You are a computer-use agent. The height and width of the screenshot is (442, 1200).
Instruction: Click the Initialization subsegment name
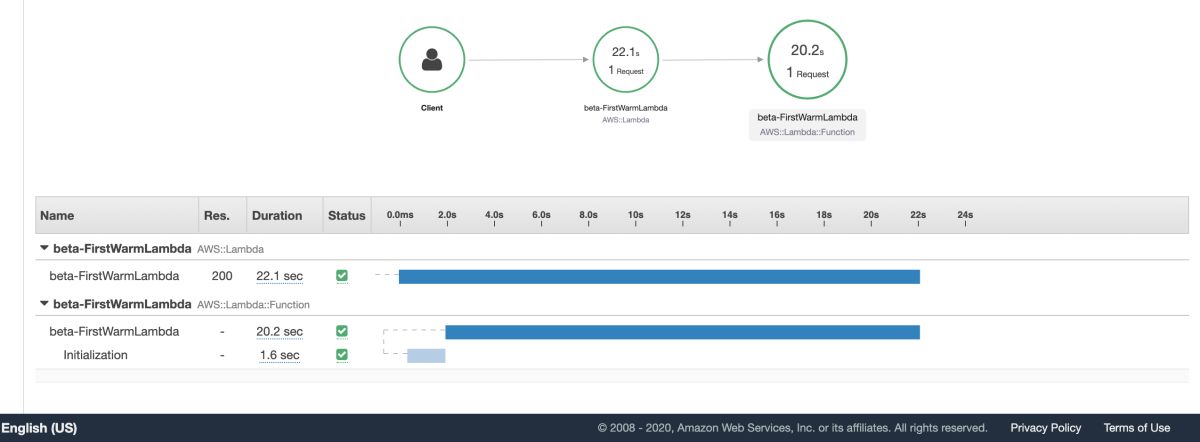(x=96, y=355)
